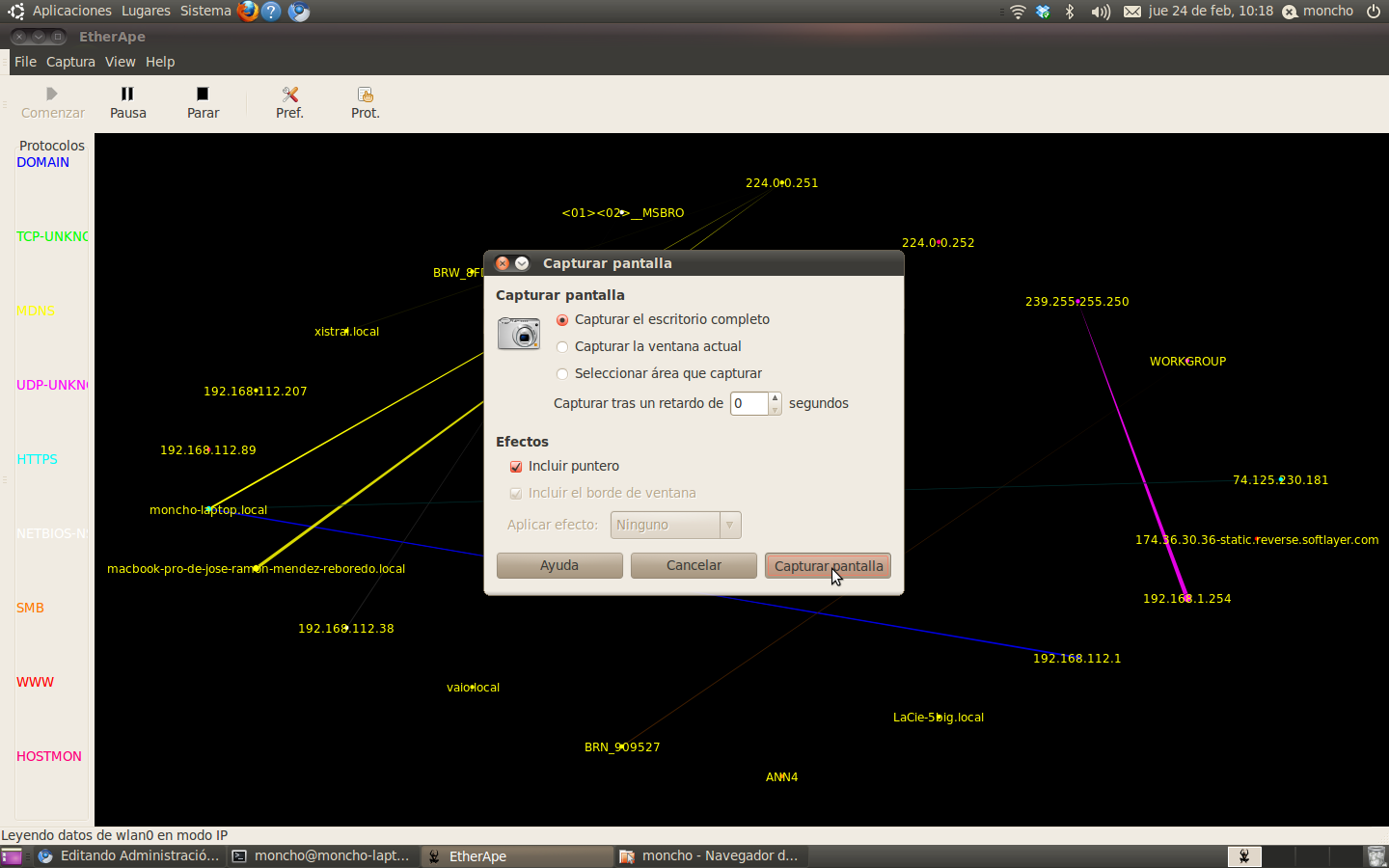Click the Comenzar toolbar button
Screen dimensions: 1389x868
53,102
